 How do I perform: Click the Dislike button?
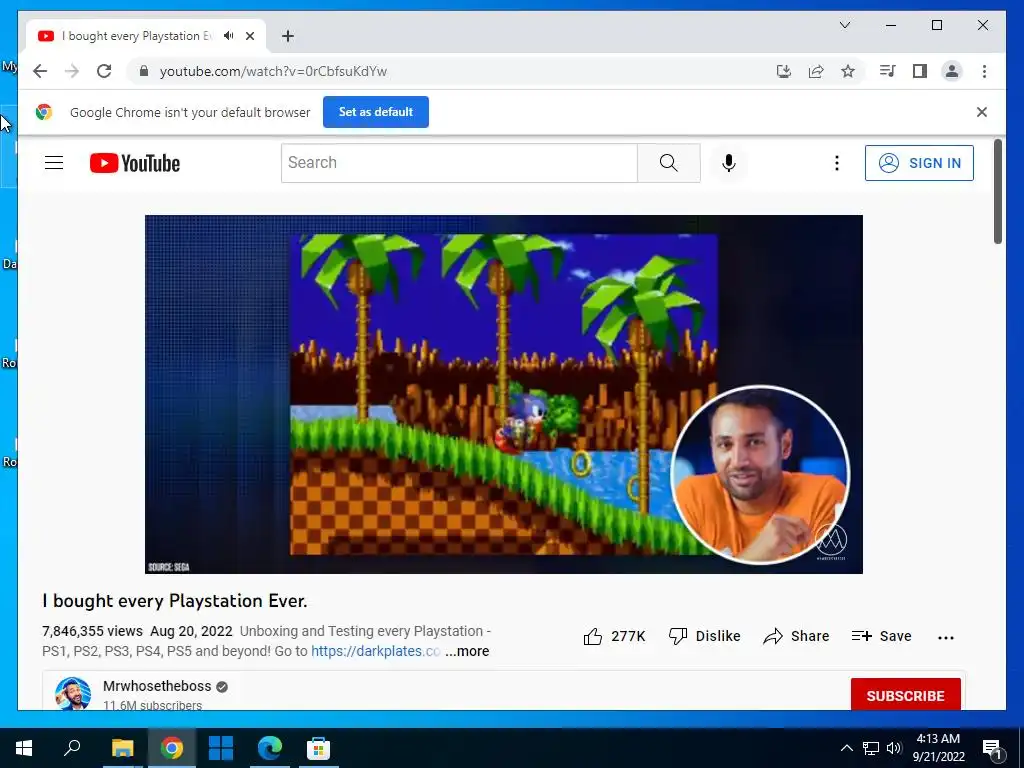pos(704,636)
